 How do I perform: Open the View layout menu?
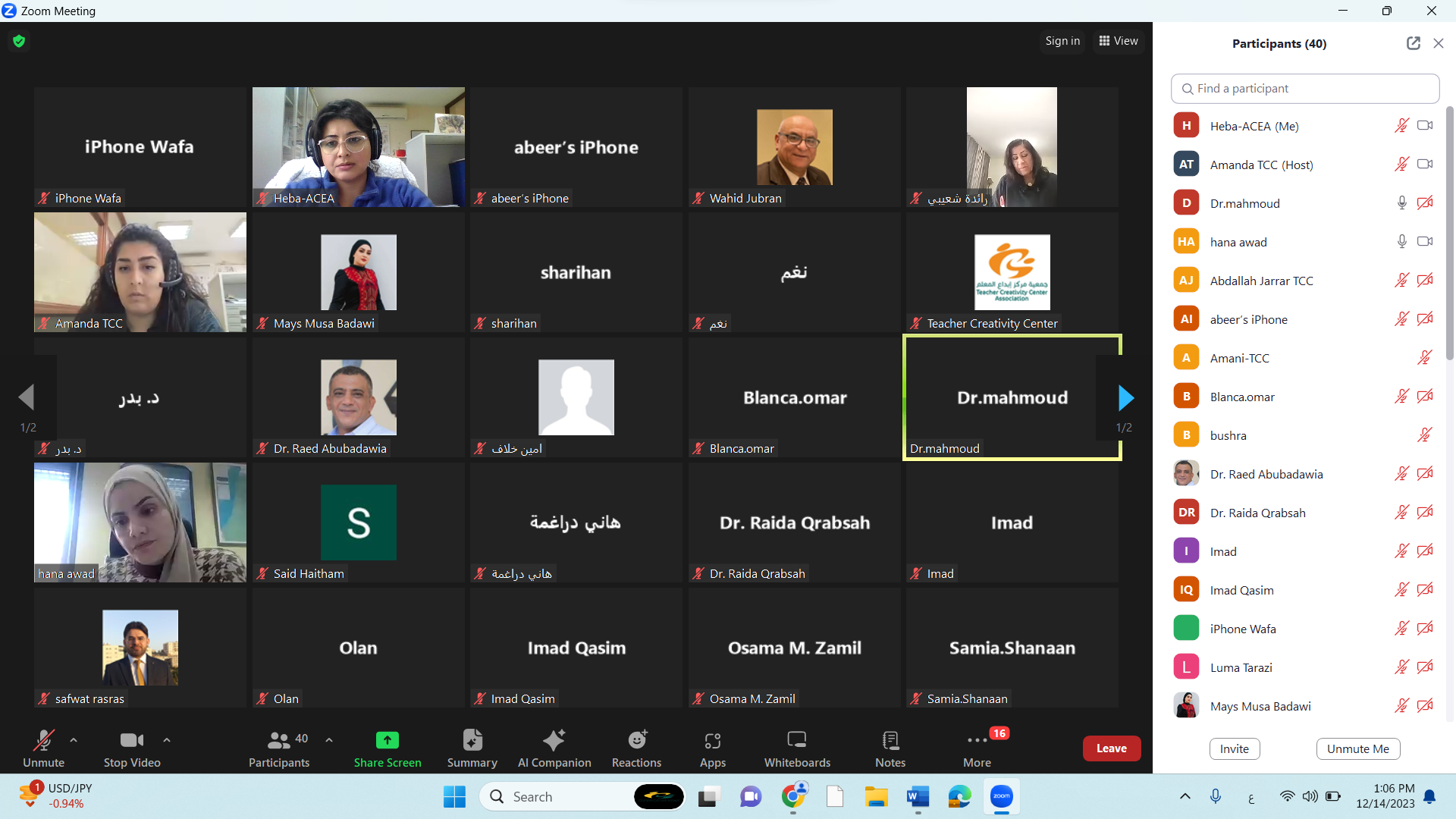[x=1119, y=41]
